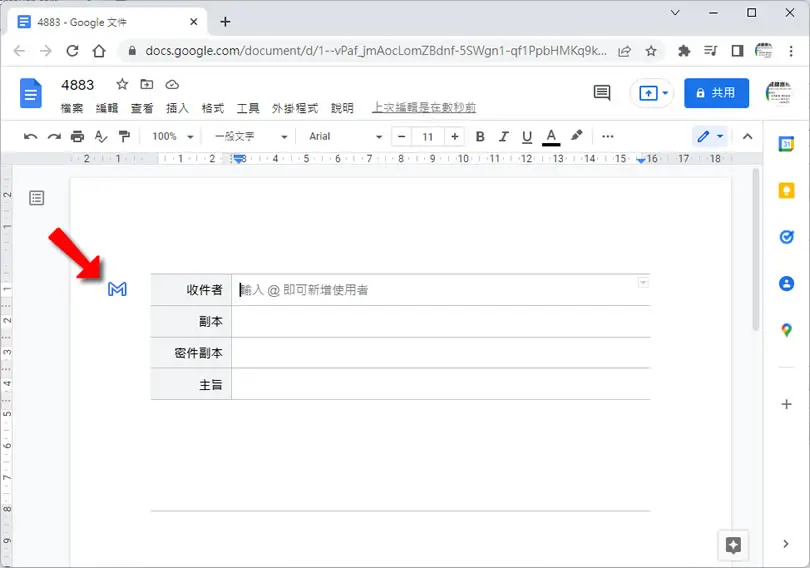810x568 pixels.
Task: Select the paint format tool
Action: 124,136
